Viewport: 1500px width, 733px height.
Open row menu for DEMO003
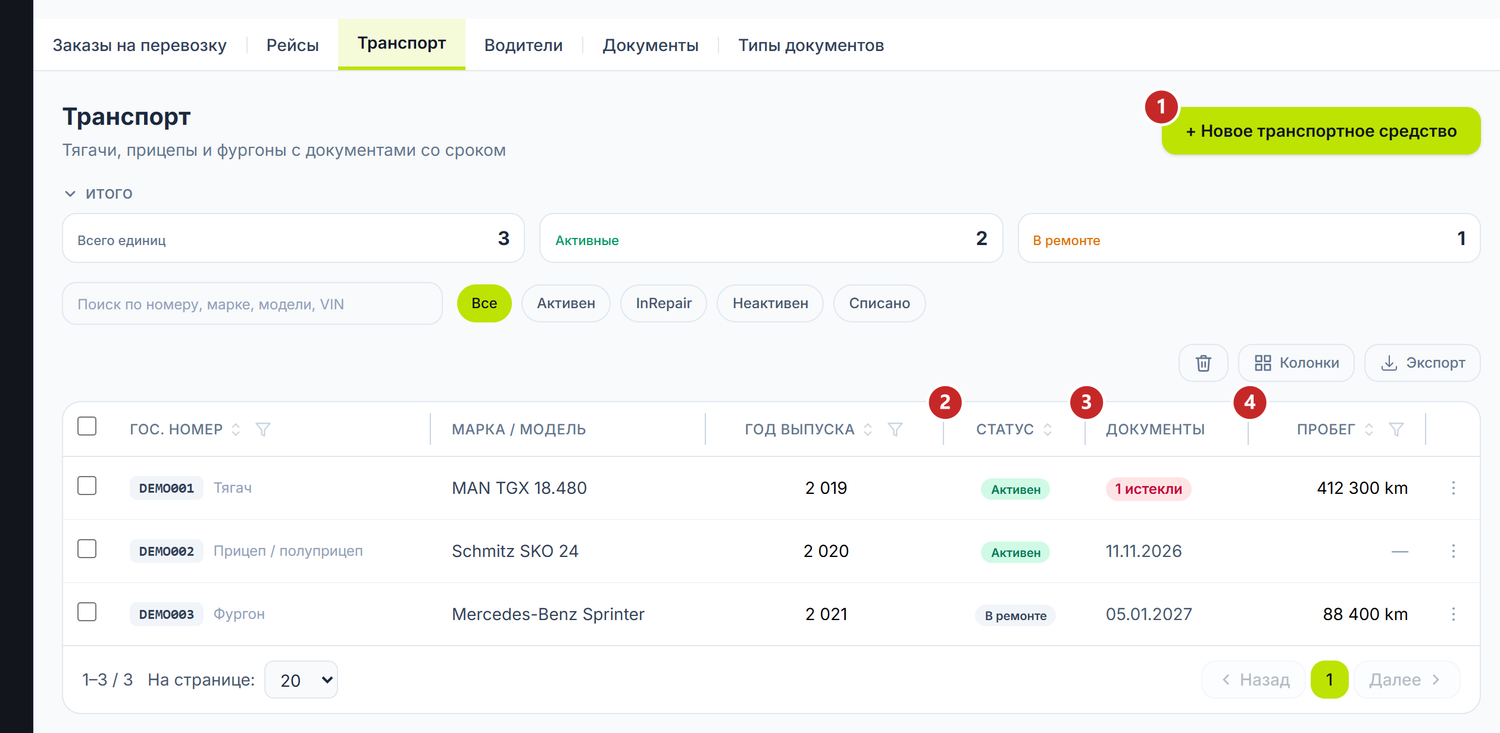(x=1453, y=614)
